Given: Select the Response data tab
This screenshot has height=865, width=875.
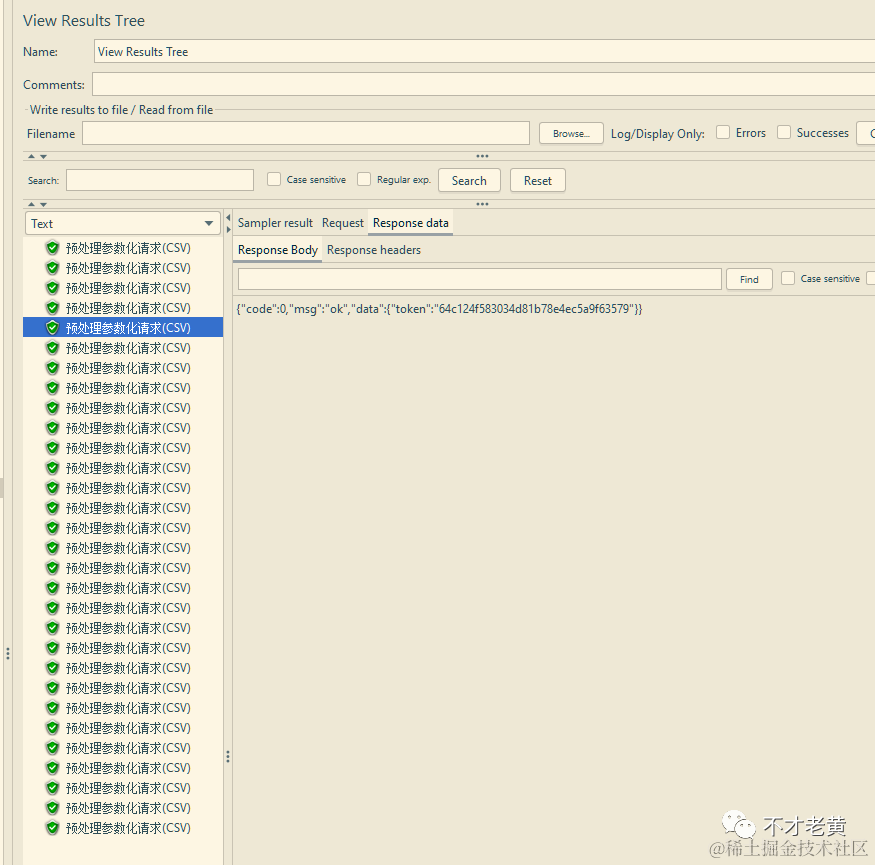Looking at the screenshot, I should (410, 223).
